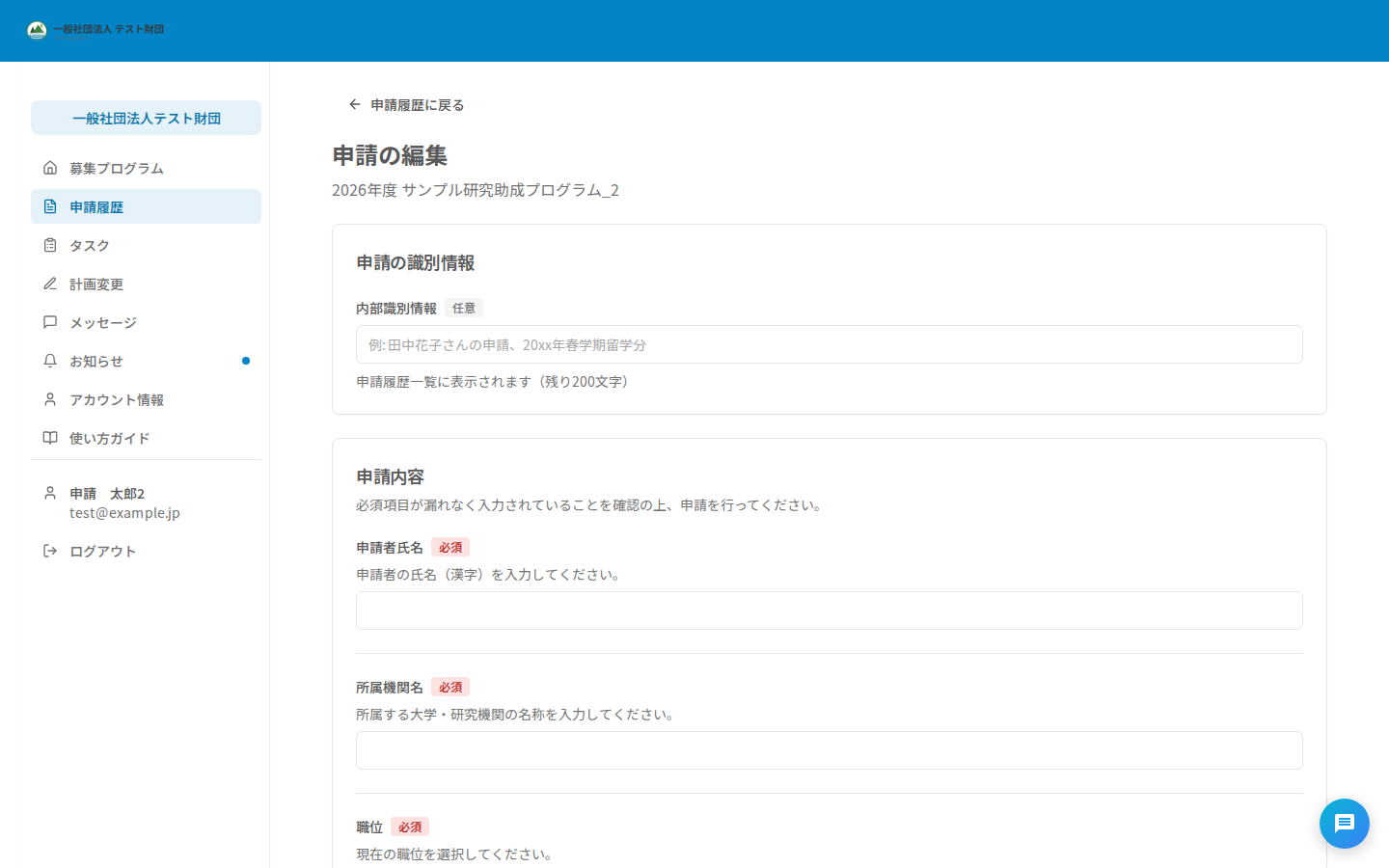Click the 2026年度 サンプル研究助成プログラム_2 subtitle
The width and height of the screenshot is (1389, 868).
(x=476, y=190)
